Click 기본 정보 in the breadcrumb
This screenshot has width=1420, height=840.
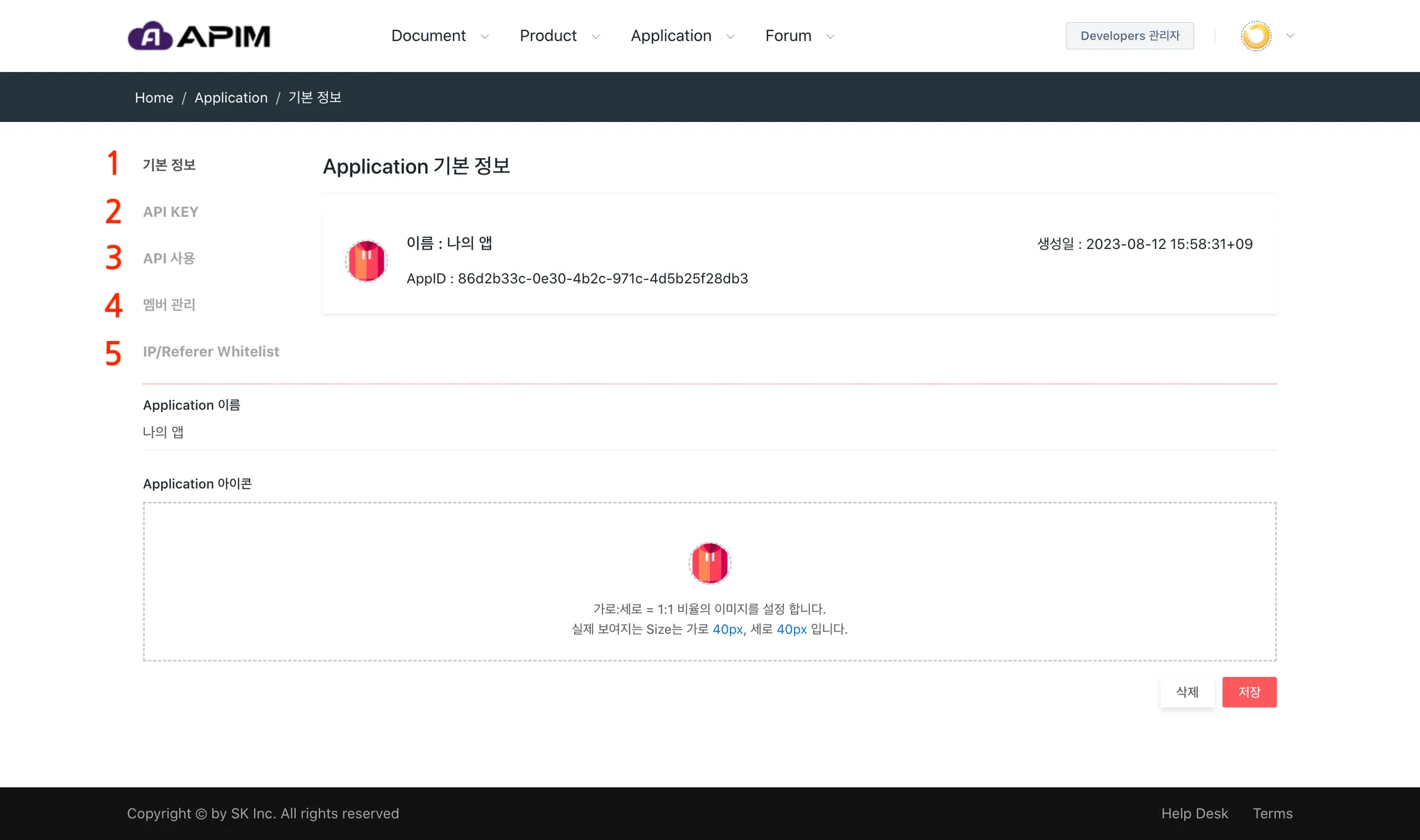click(315, 97)
